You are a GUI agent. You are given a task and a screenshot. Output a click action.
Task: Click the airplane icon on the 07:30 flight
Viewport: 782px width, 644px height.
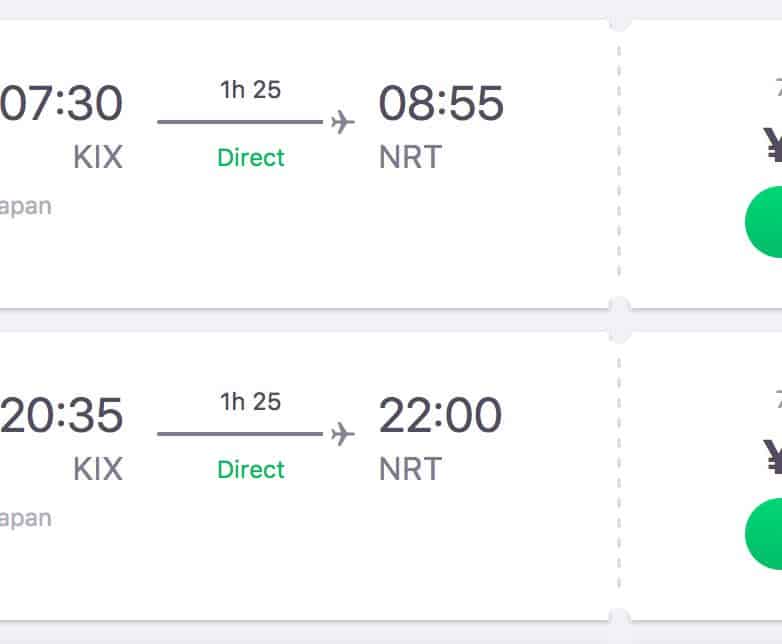point(342,122)
